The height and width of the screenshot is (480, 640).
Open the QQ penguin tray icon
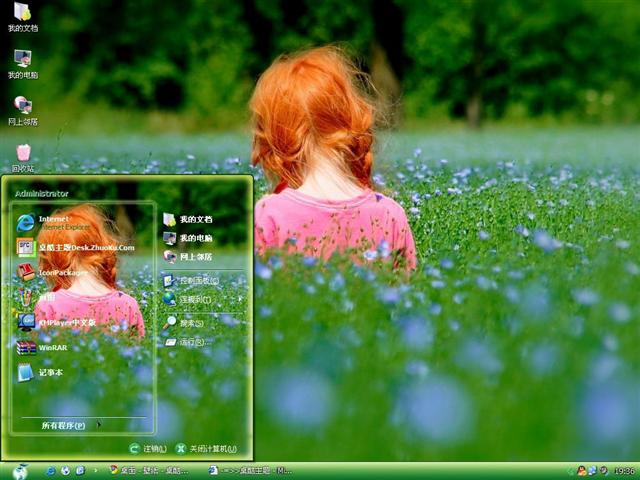coord(582,471)
